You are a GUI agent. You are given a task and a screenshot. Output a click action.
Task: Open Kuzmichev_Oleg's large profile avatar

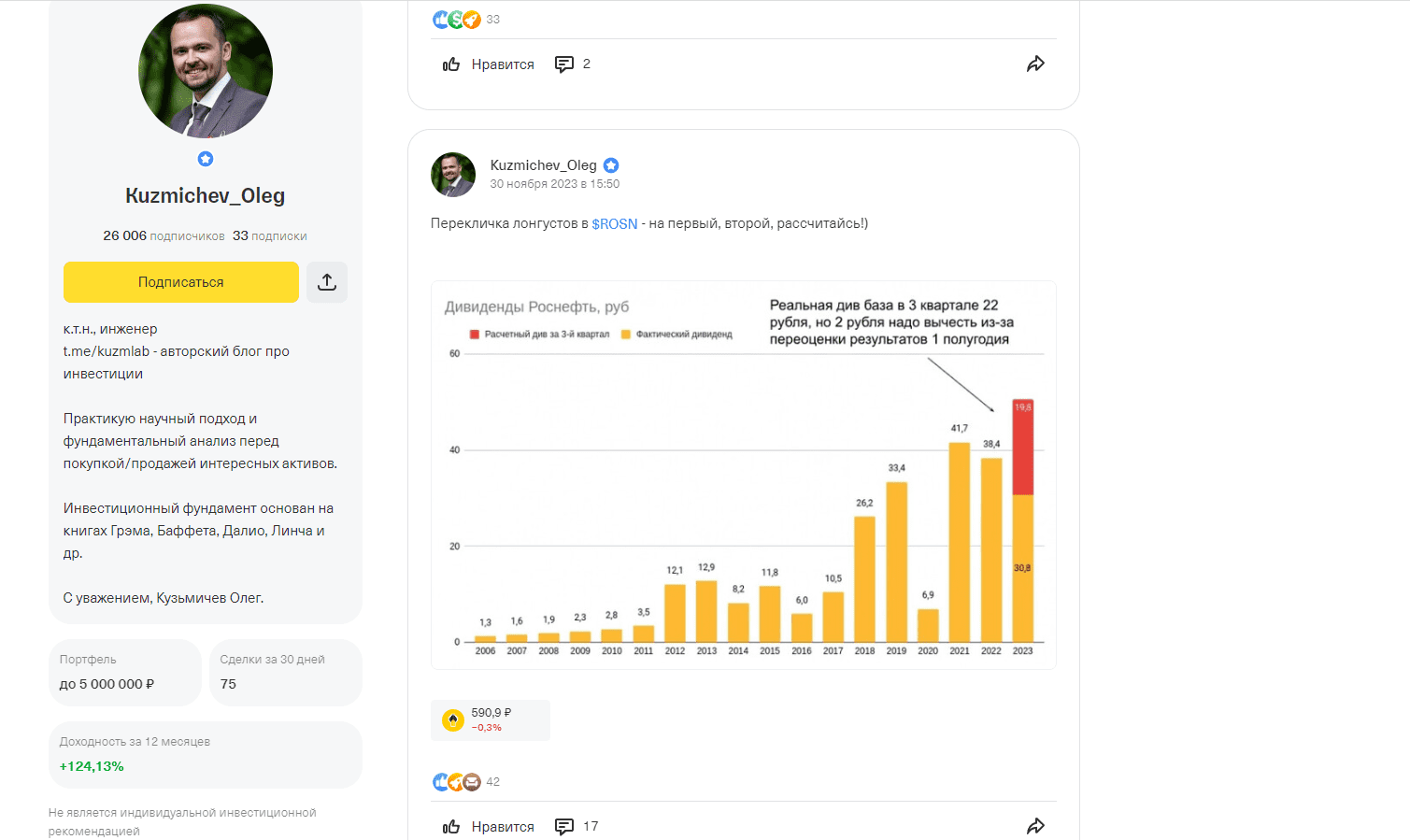[206, 71]
